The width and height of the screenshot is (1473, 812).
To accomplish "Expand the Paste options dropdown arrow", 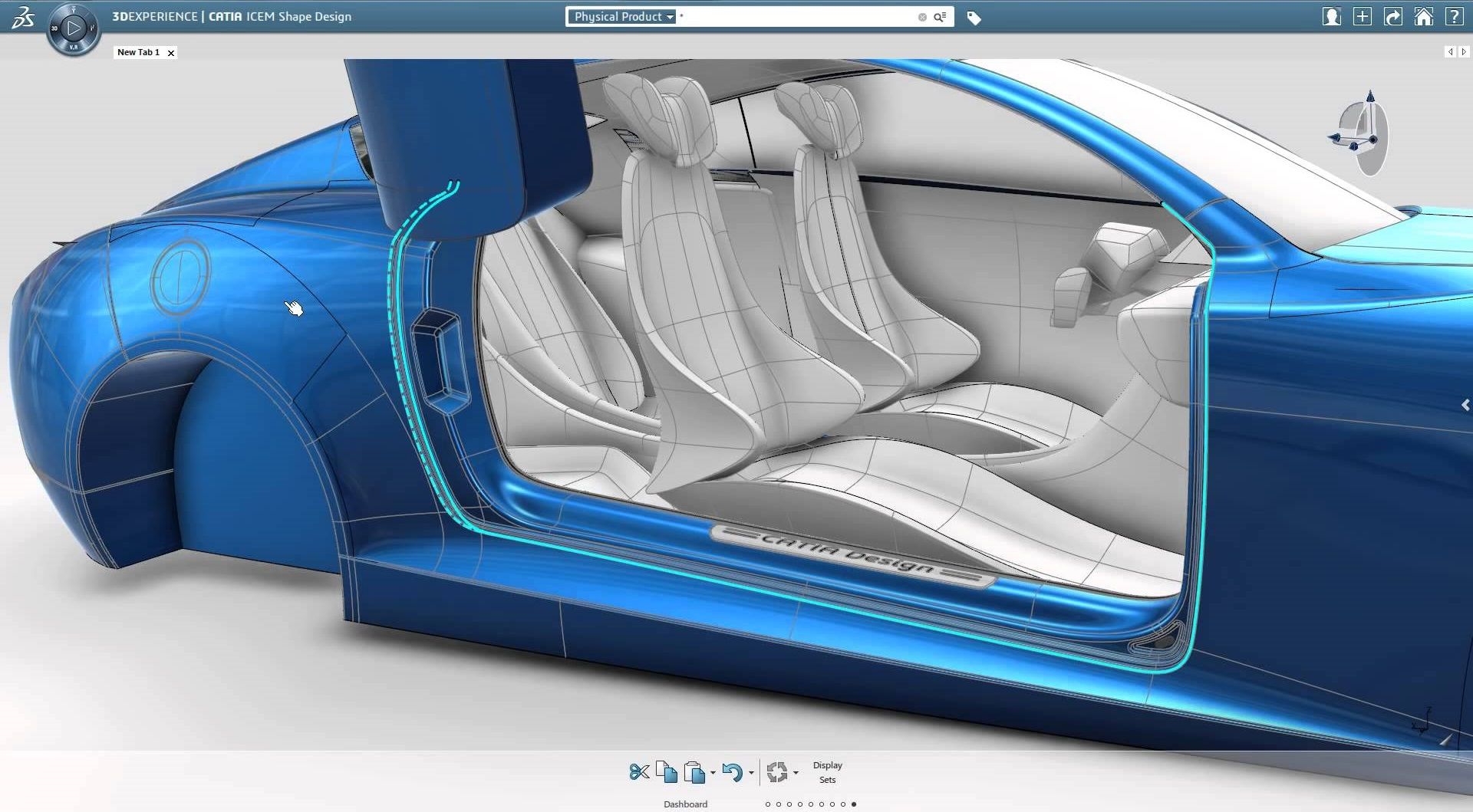I will [713, 773].
